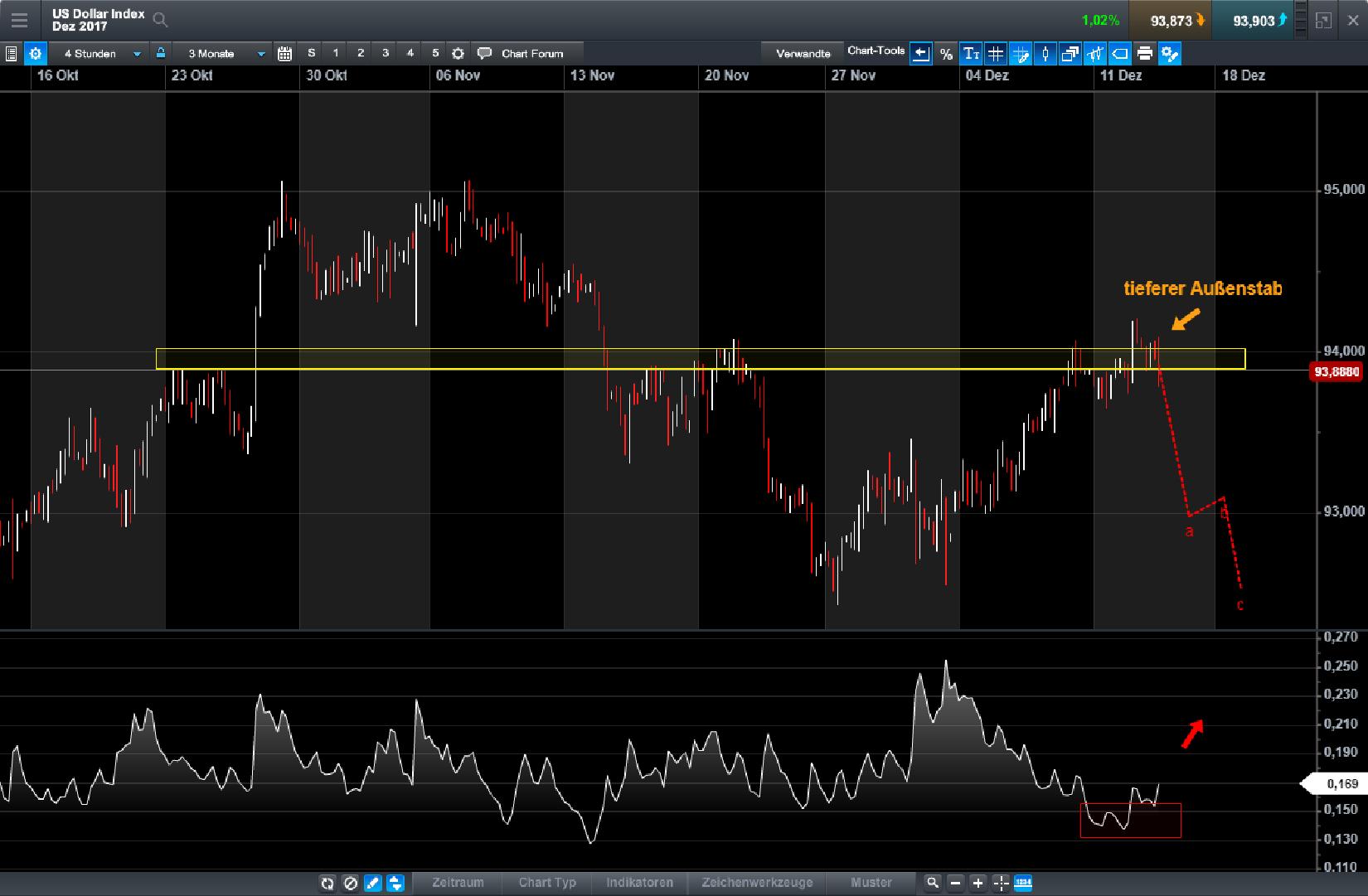This screenshot has height=896, width=1368.
Task: Click the Zeichenwerkzeuge label
Action: click(x=757, y=884)
